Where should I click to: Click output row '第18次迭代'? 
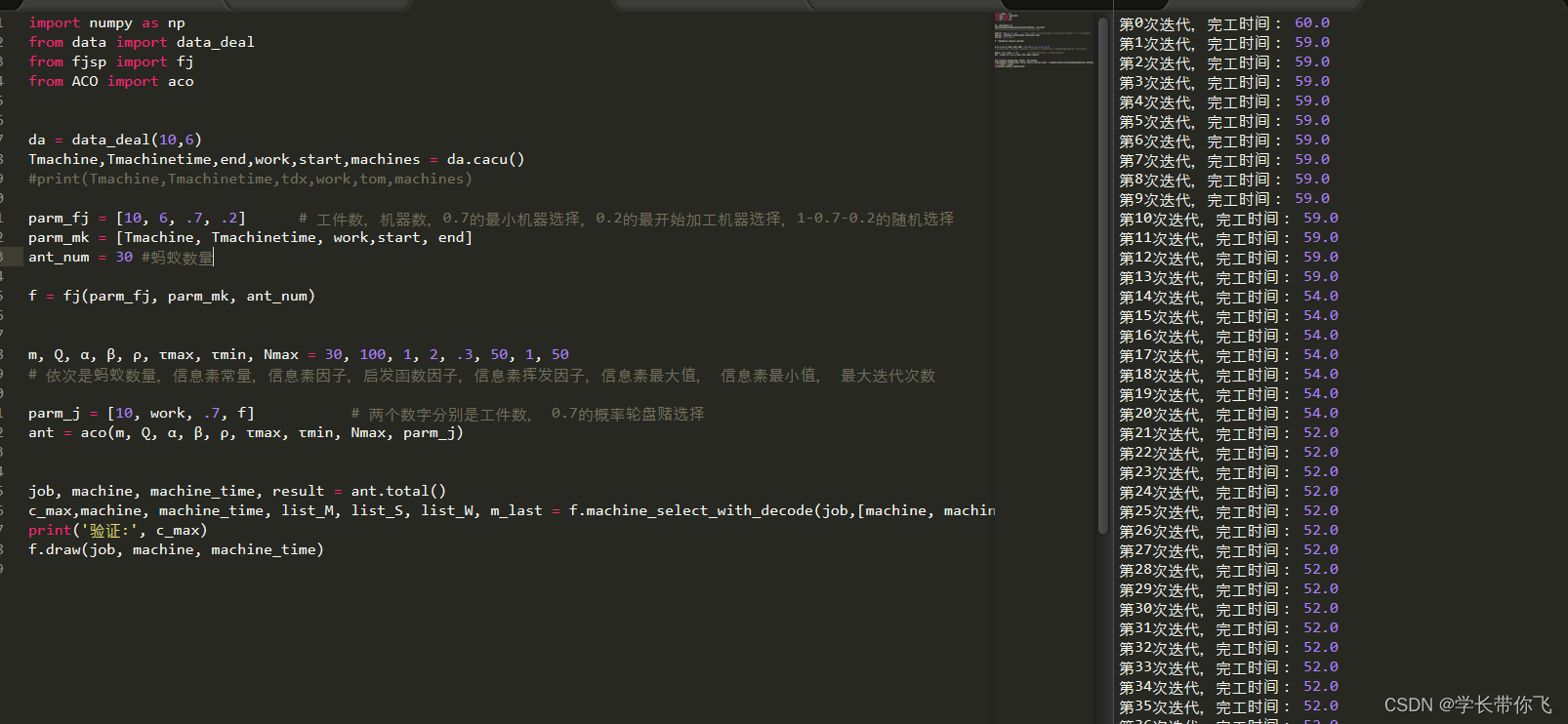click(x=1228, y=374)
